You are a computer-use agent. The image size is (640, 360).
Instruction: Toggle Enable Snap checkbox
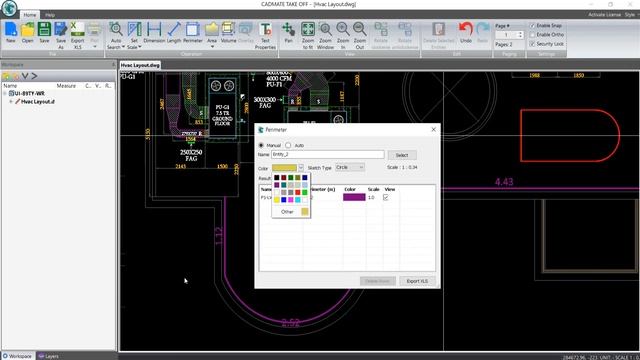pyautogui.click(x=532, y=25)
